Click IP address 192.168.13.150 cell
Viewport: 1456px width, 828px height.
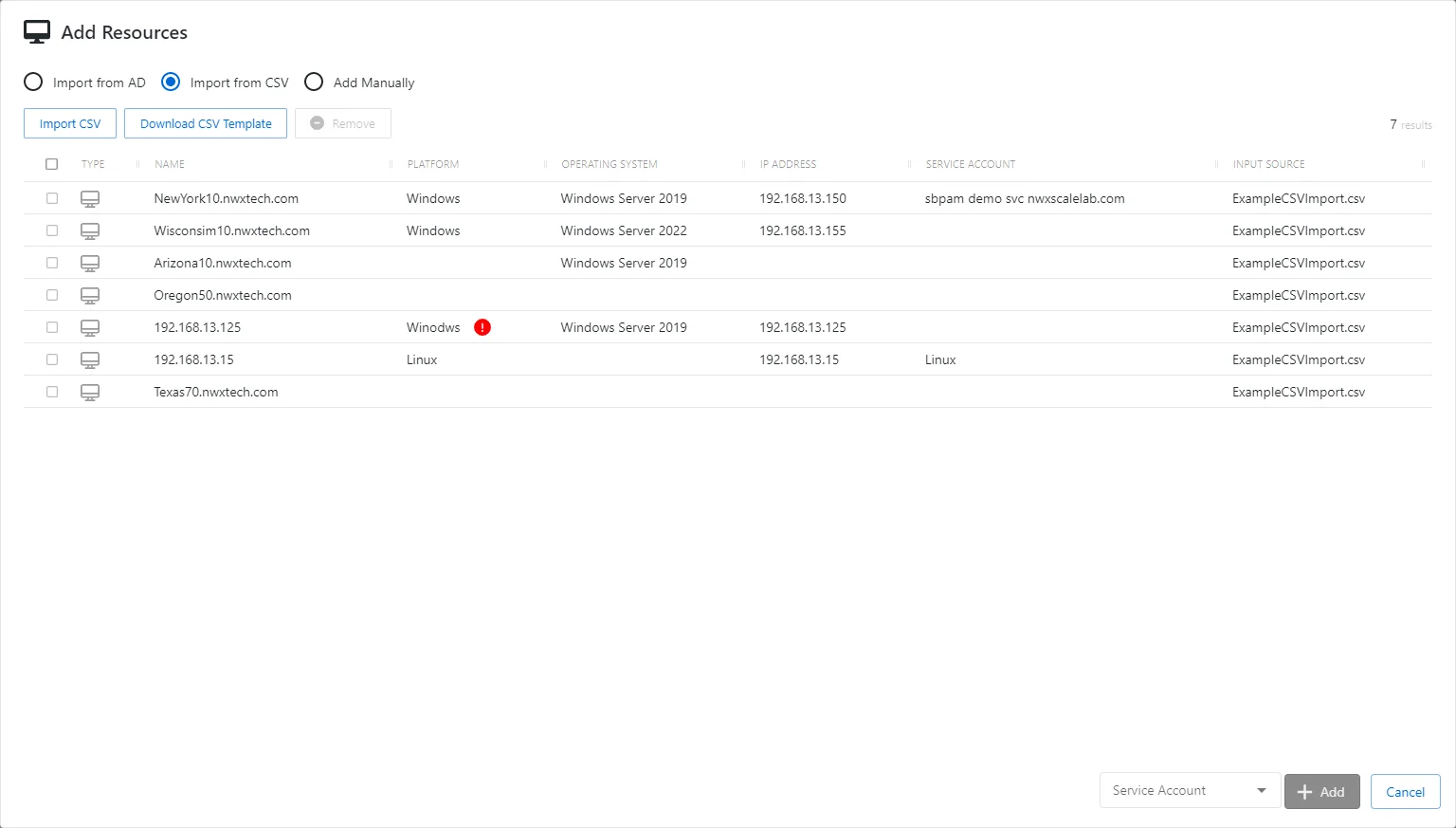tap(803, 198)
